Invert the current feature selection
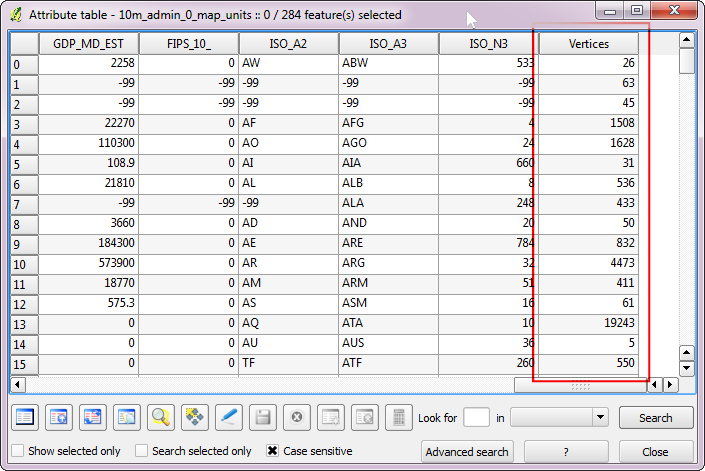The height and width of the screenshot is (471, 705). (93, 418)
